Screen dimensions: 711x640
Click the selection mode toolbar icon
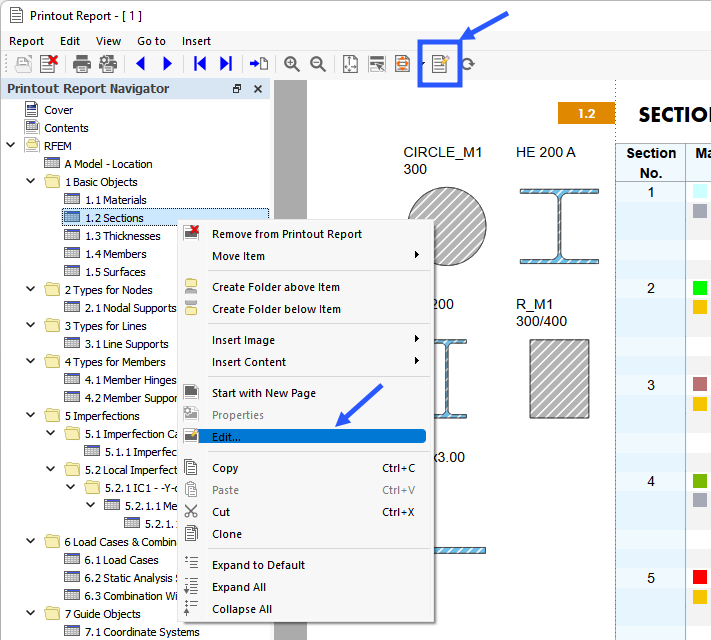click(x=377, y=64)
